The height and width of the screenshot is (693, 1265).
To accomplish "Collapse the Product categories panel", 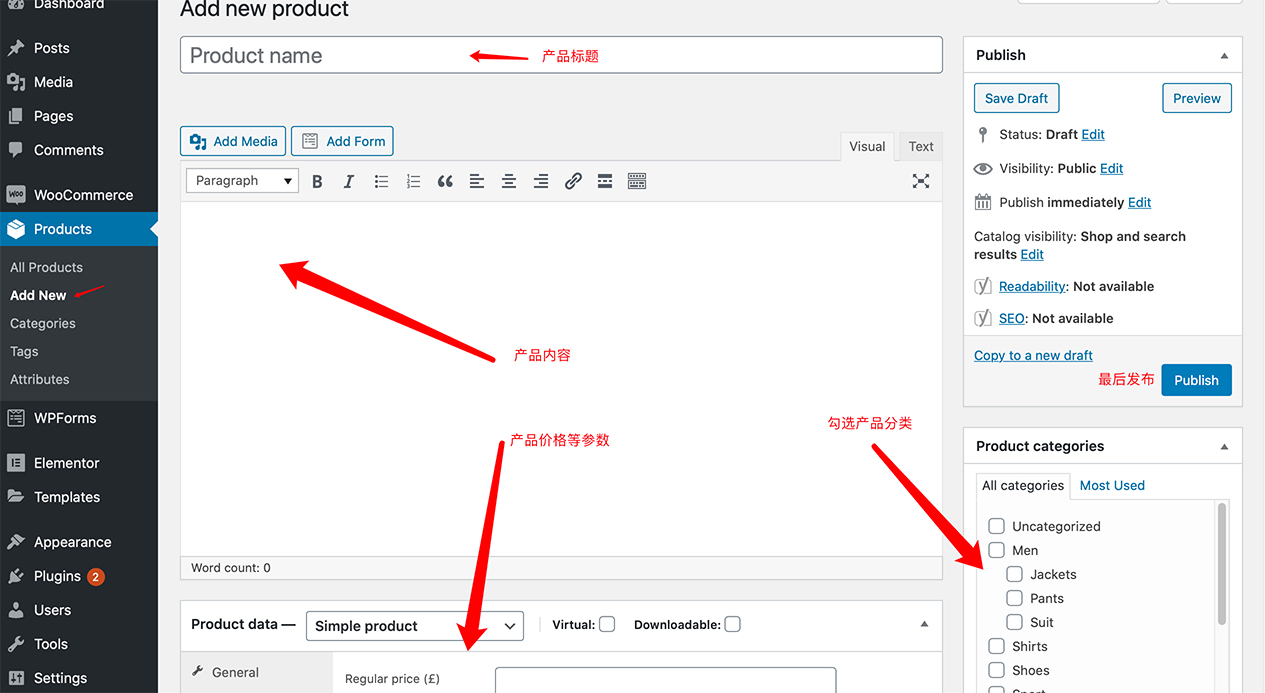I will coord(1225,447).
